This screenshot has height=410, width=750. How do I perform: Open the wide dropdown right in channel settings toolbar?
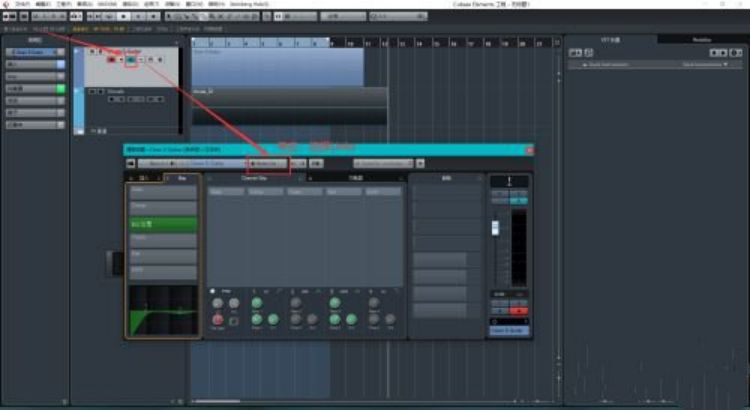pyautogui.click(x=383, y=164)
